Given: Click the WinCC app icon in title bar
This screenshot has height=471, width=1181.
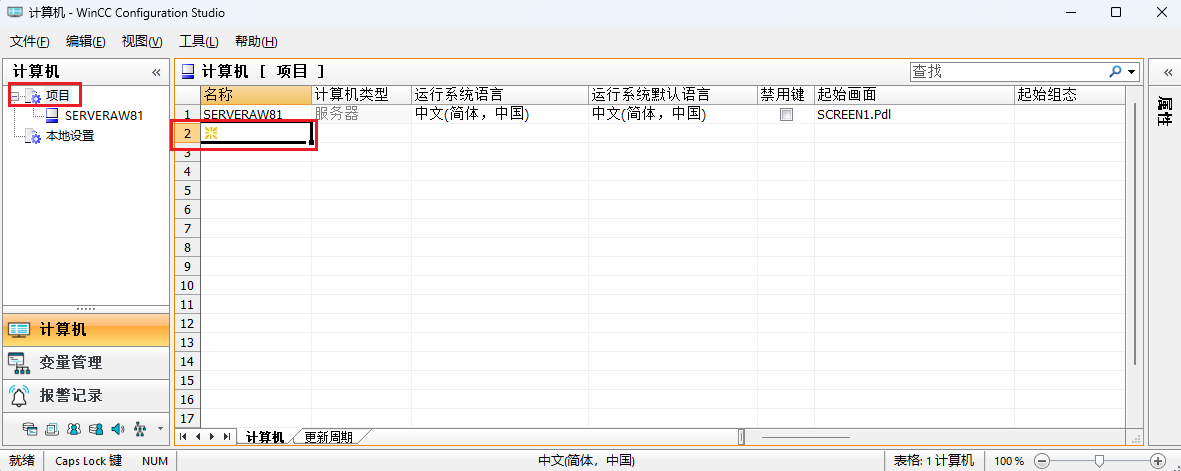Looking at the screenshot, I should click(14, 12).
